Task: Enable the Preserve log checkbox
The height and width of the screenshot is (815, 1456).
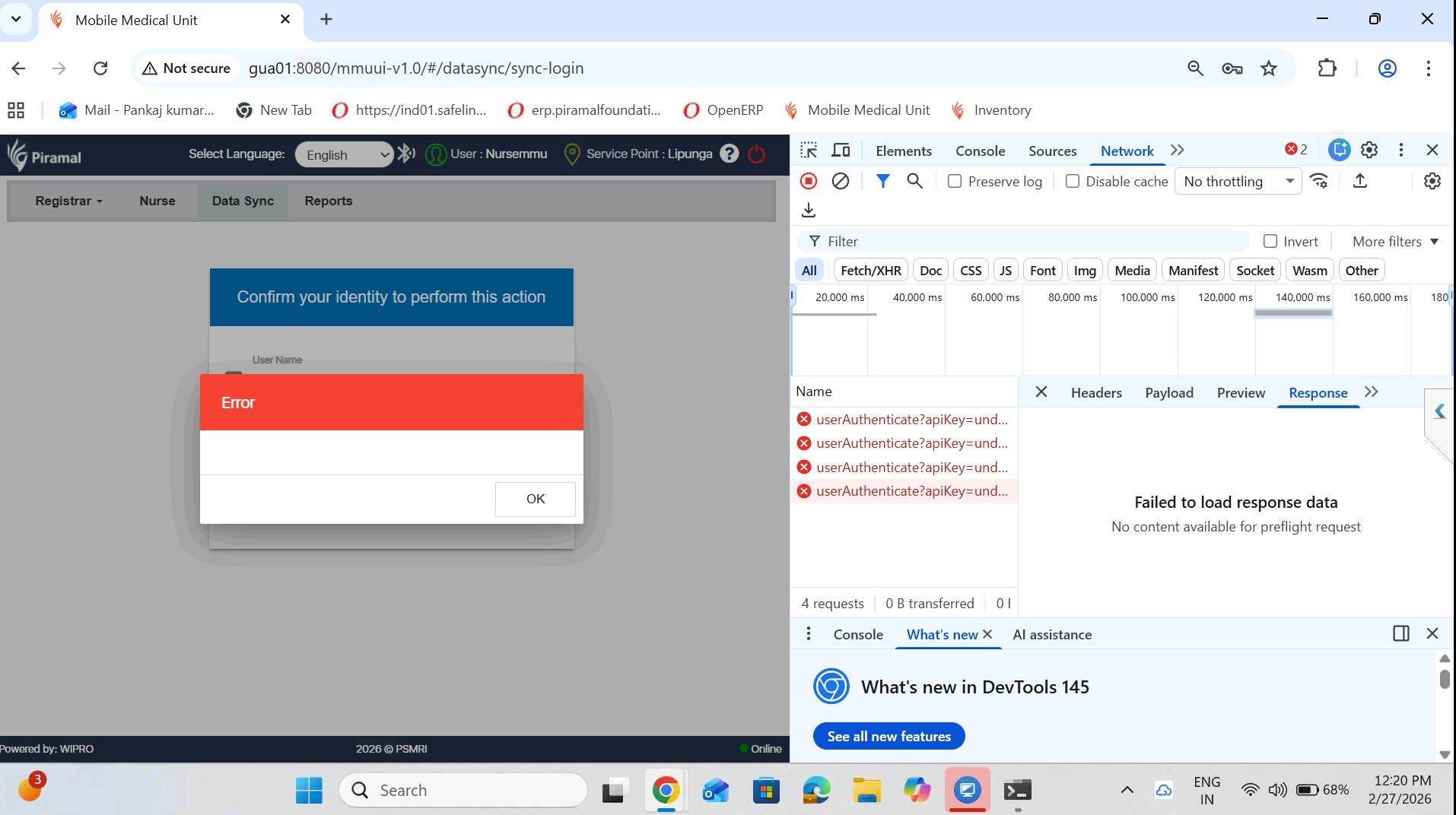Action: pos(955,181)
